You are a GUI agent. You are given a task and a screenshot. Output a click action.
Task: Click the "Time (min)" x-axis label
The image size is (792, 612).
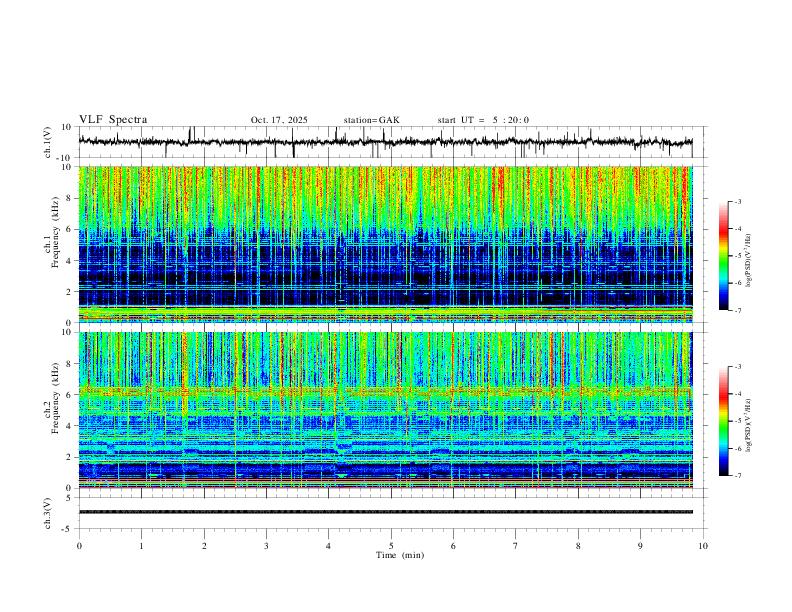[x=400, y=555]
